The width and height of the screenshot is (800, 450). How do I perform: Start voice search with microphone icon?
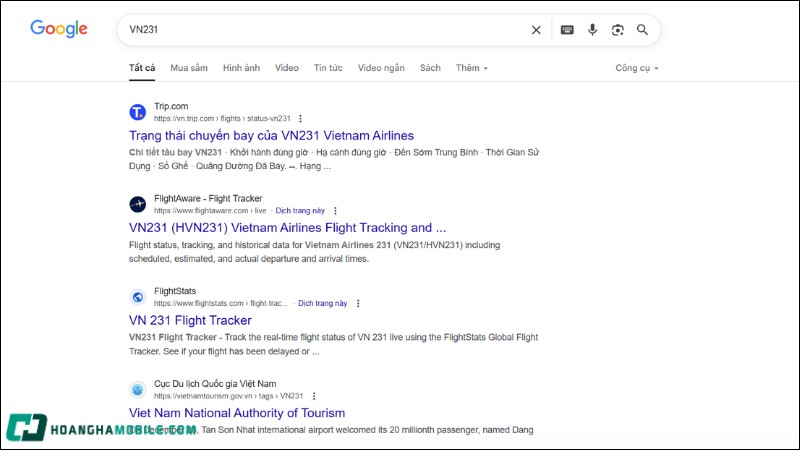coord(592,30)
